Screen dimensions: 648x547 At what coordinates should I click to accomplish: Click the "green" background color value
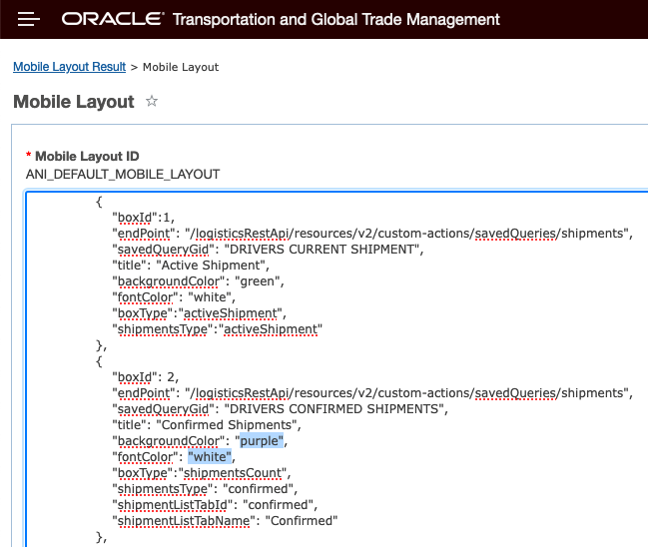point(262,281)
